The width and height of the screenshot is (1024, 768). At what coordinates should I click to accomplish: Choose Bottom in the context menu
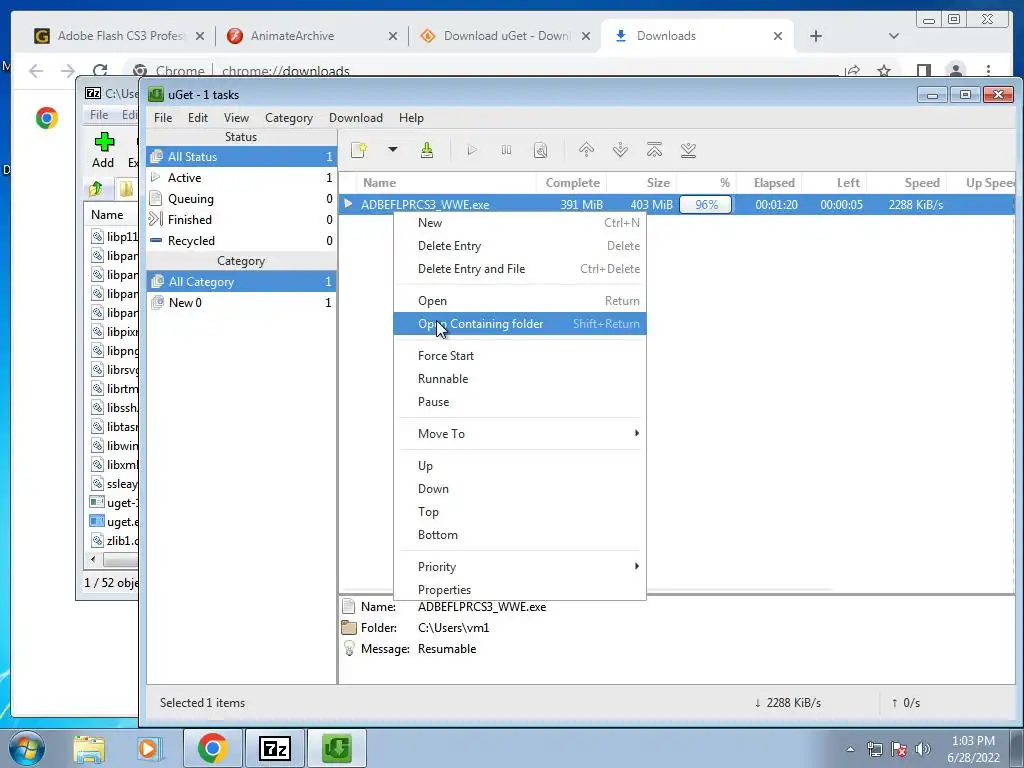[520, 534]
